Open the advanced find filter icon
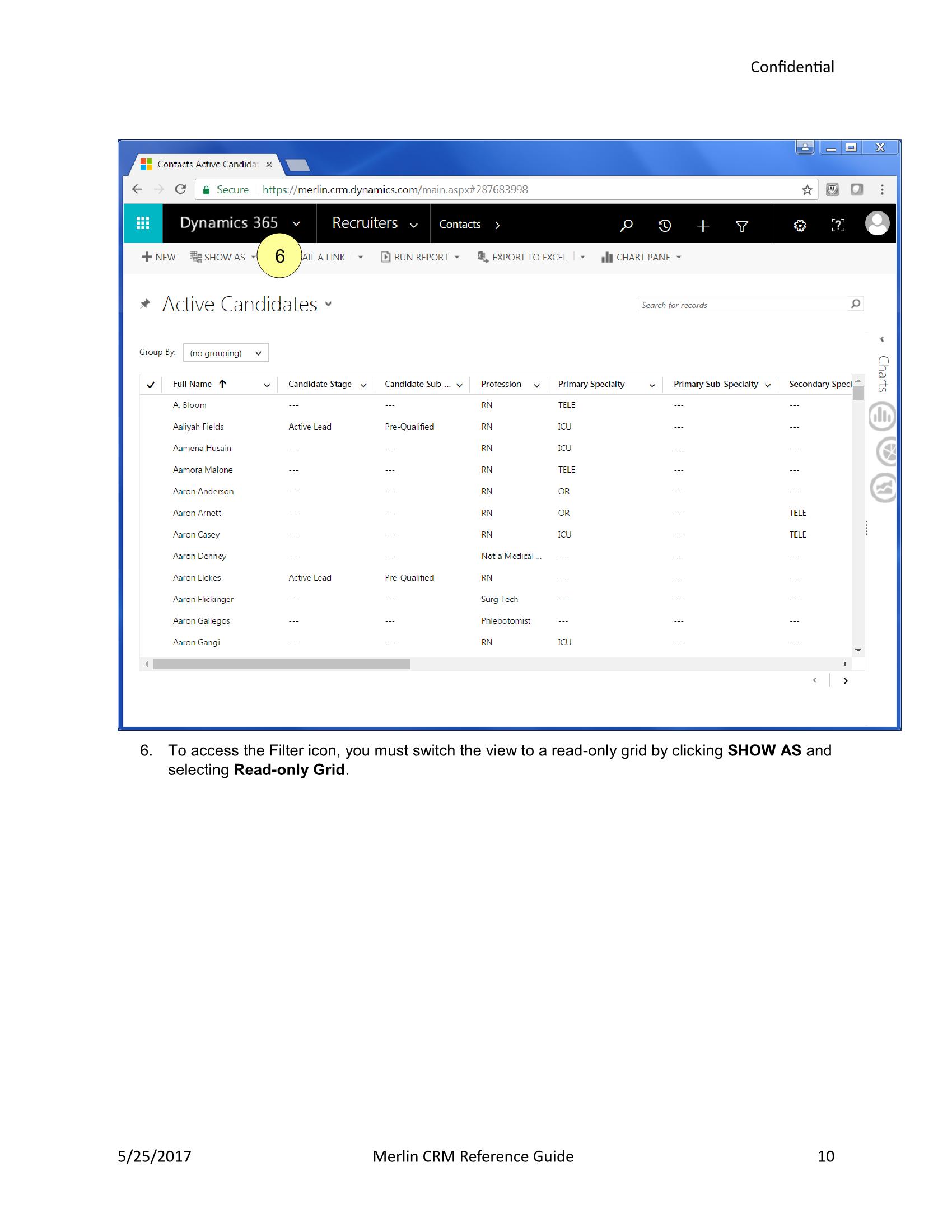 [742, 225]
